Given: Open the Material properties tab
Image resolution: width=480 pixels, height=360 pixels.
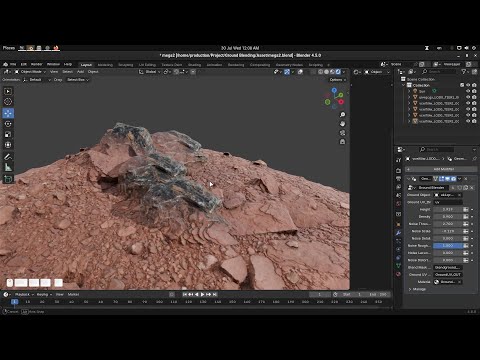Looking at the screenshot, I should point(398,274).
